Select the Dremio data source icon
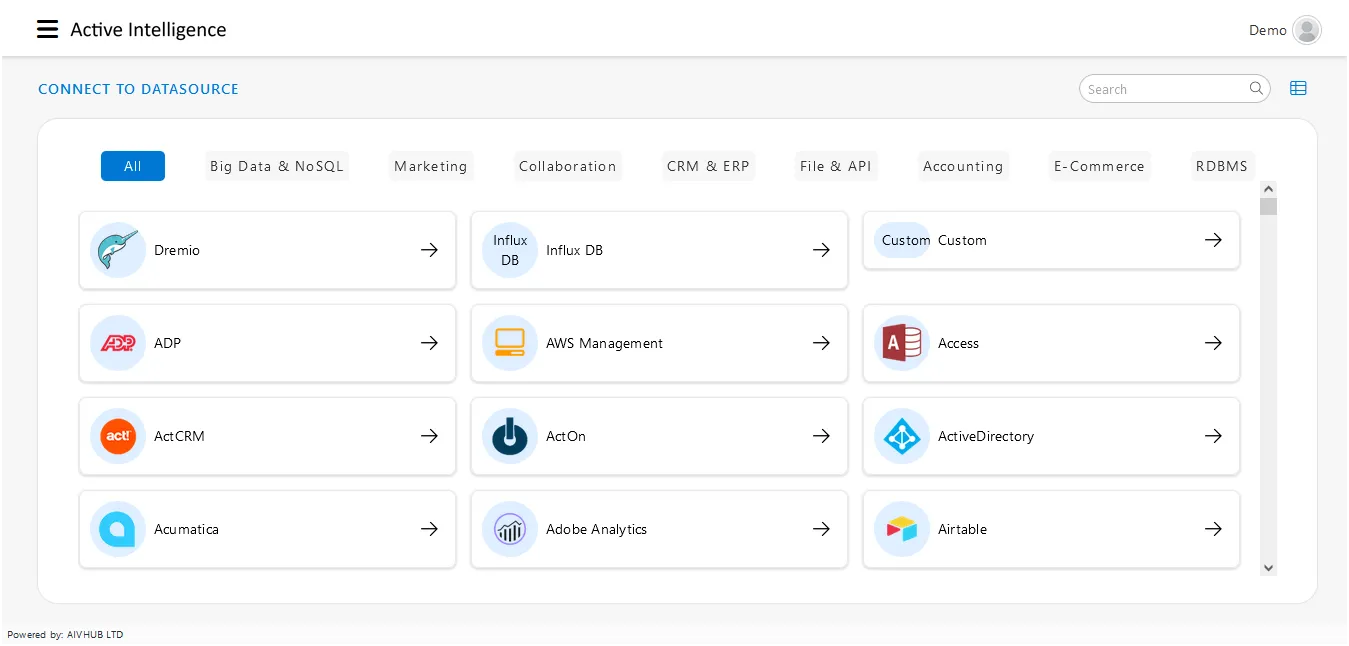Viewport: 1349px width, 646px height. 118,250
